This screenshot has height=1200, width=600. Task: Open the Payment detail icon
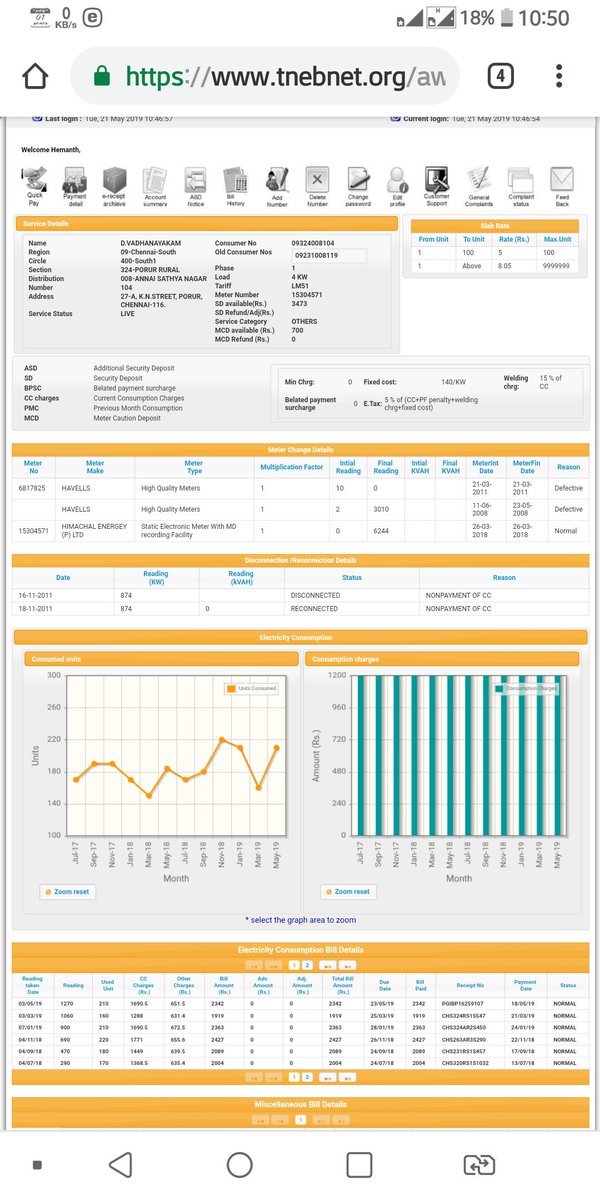point(75,186)
